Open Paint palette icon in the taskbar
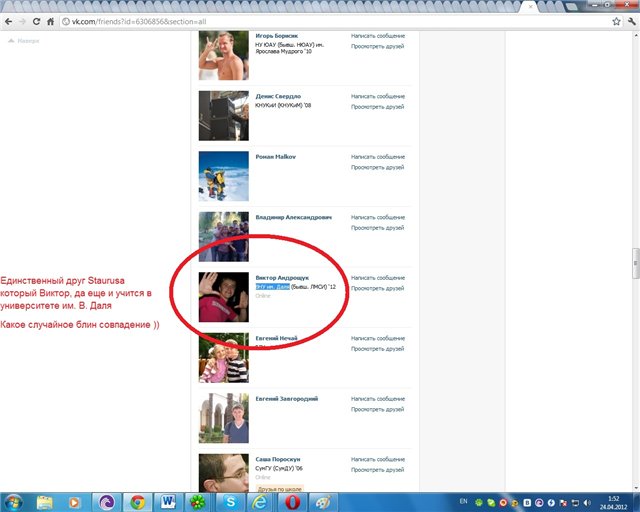640x512 pixels. coord(323,502)
